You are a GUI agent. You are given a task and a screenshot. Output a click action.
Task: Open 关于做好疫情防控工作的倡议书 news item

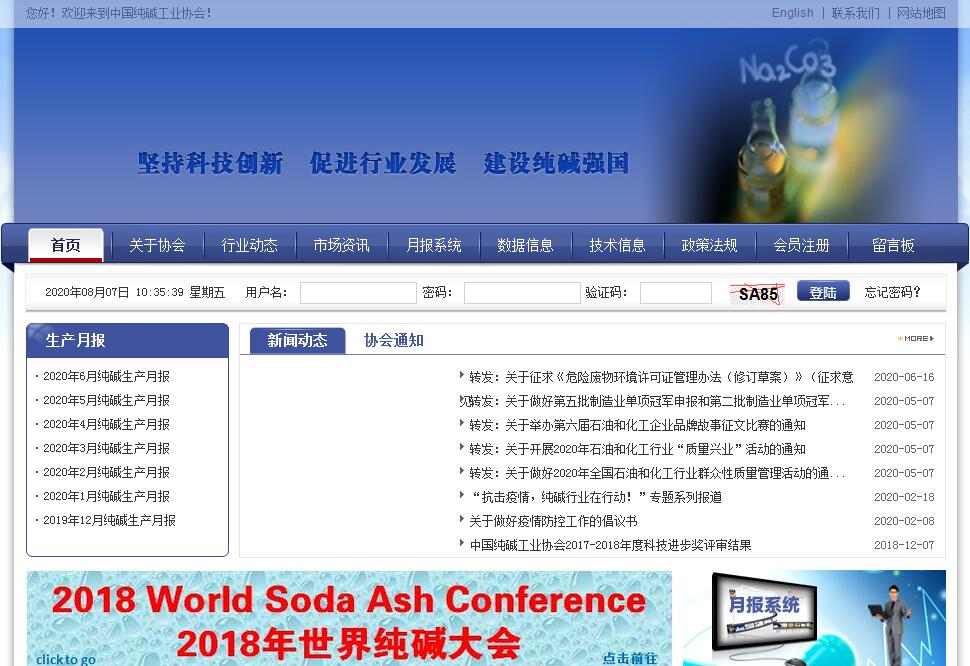click(x=553, y=521)
